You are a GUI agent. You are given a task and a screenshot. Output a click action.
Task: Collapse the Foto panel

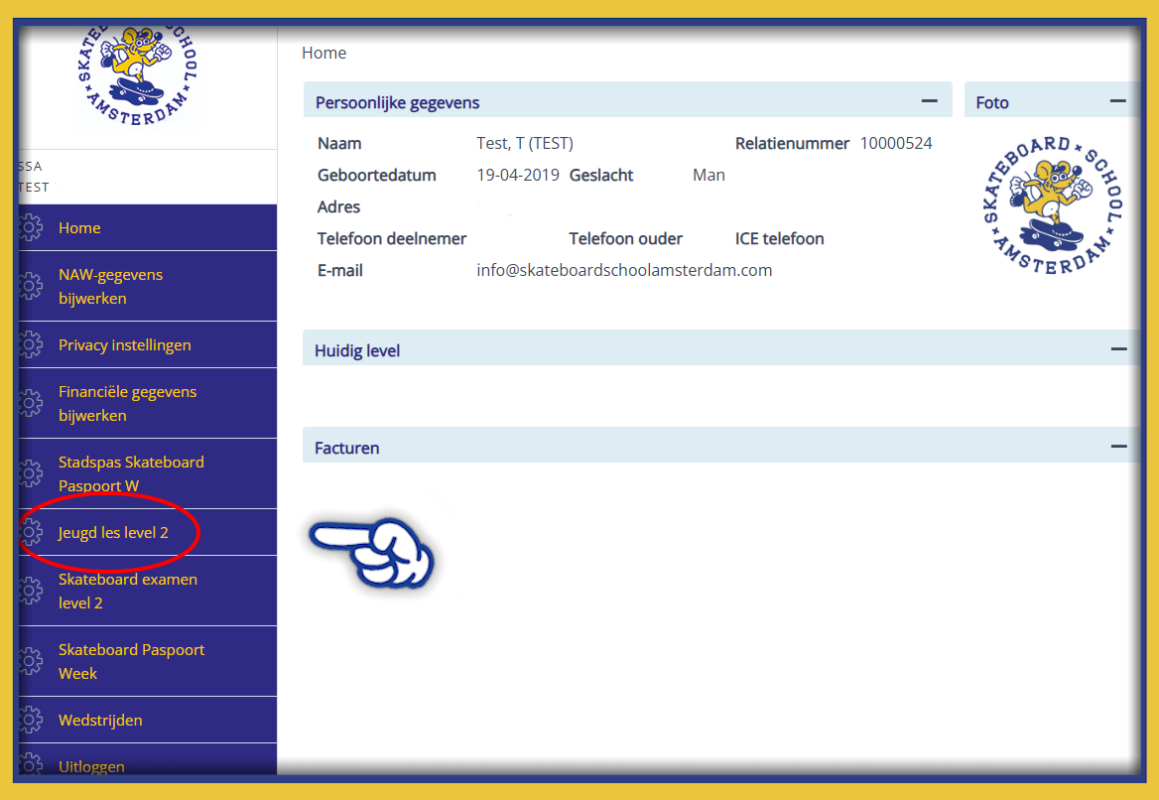pos(1117,101)
